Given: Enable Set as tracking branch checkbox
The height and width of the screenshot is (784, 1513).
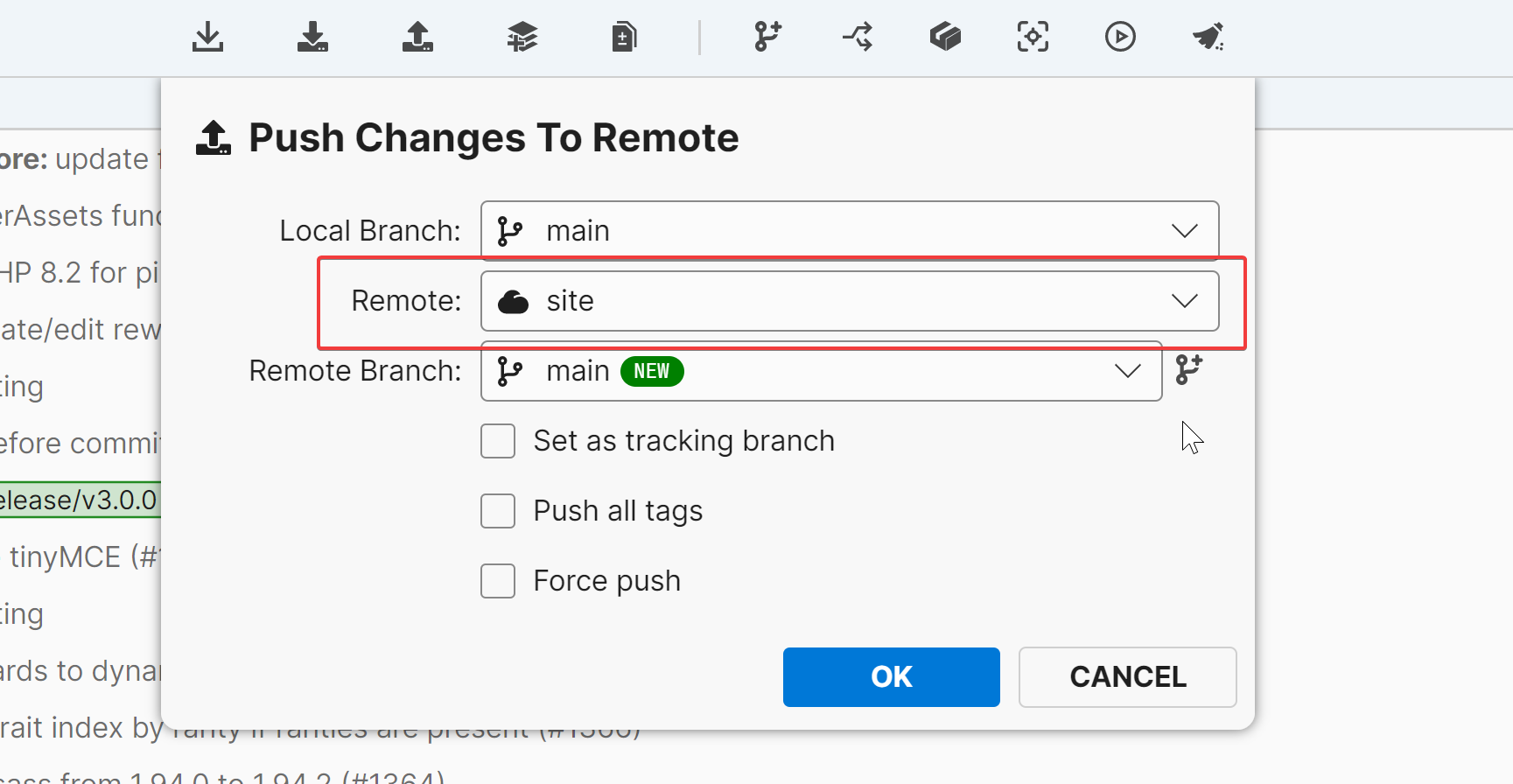Looking at the screenshot, I should click(498, 441).
